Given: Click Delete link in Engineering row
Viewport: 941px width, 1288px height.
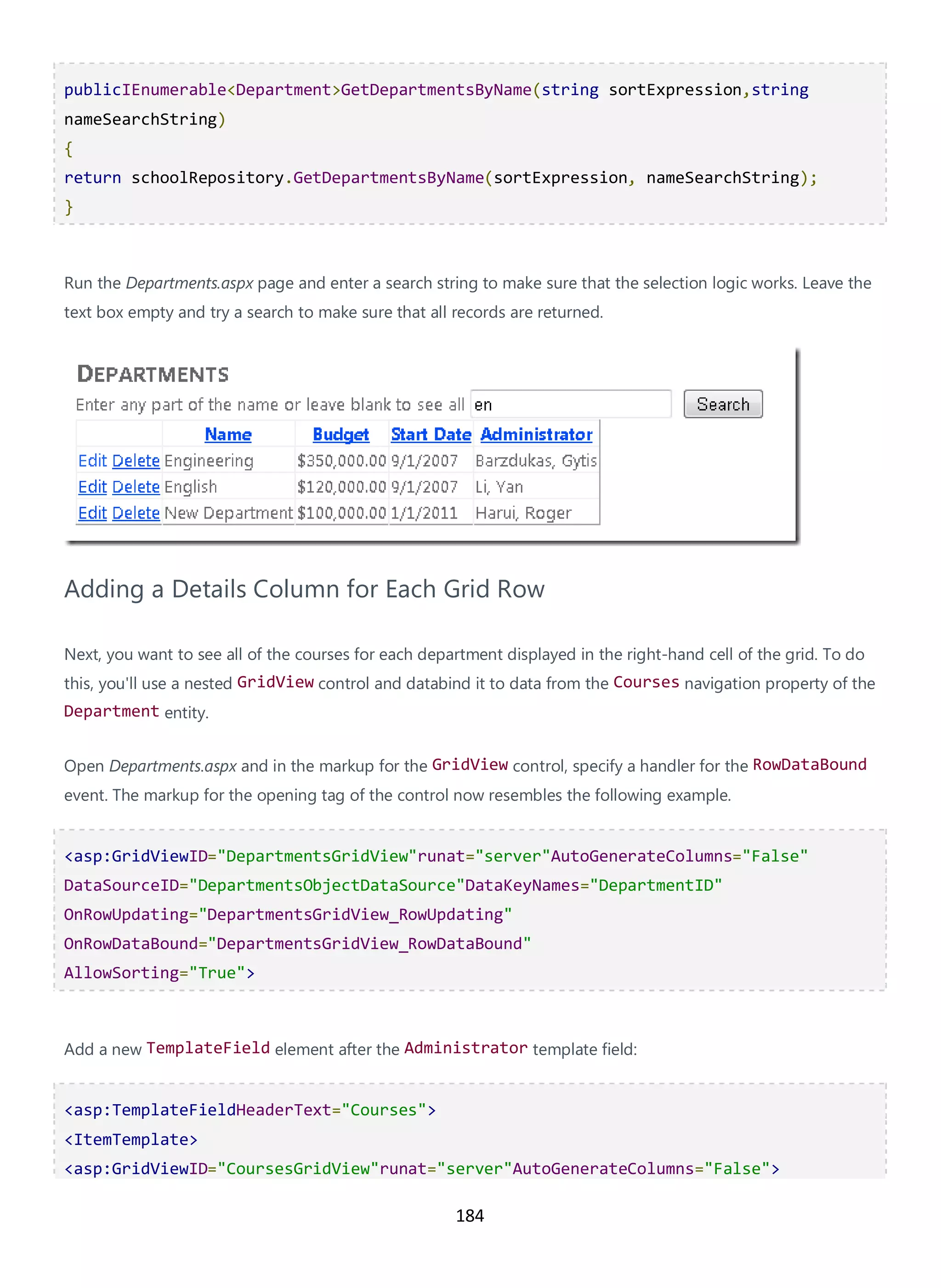Looking at the screenshot, I should pyautogui.click(x=136, y=461).
